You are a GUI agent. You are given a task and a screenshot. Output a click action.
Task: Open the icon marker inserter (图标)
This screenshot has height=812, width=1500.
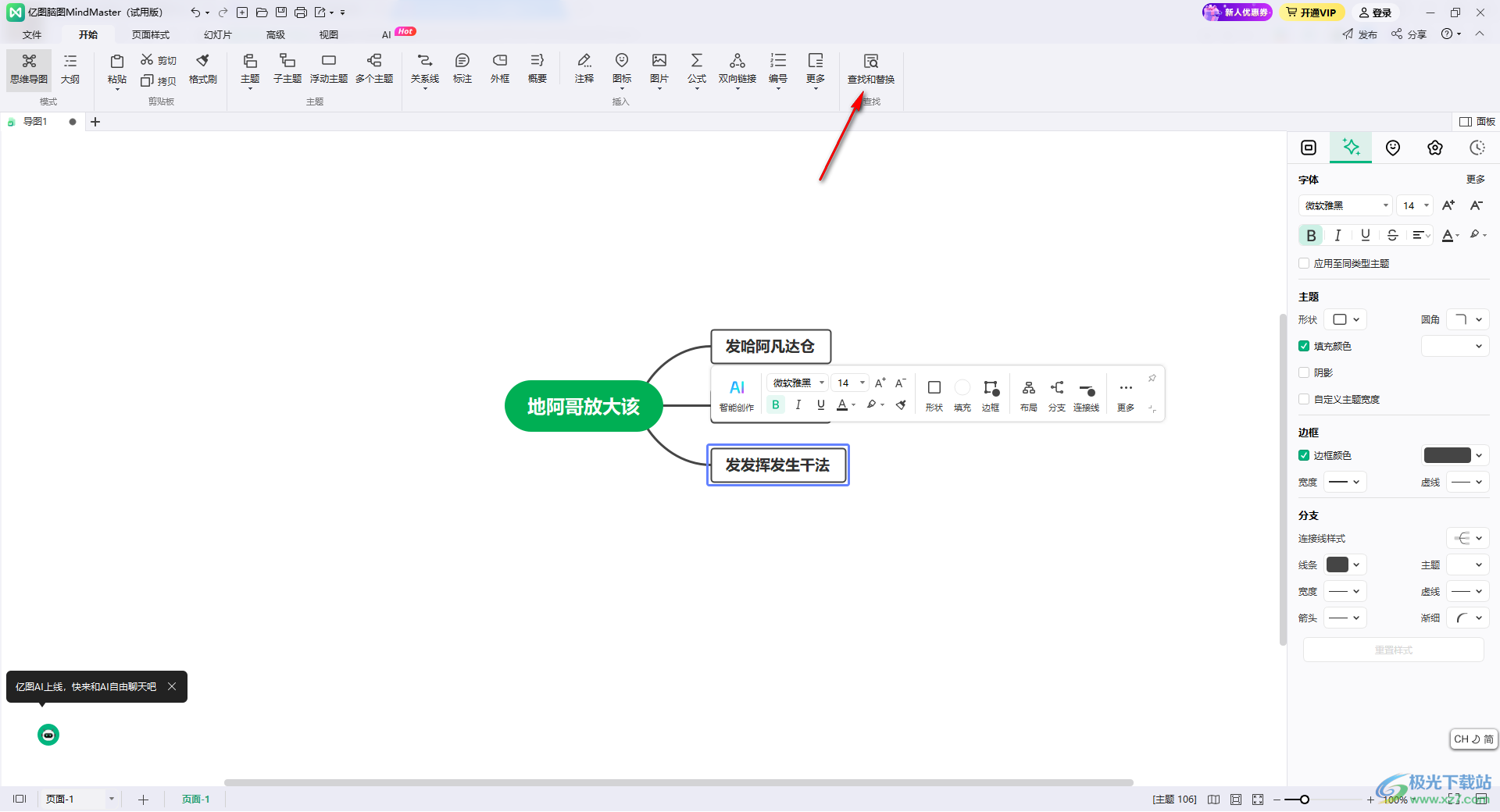[x=622, y=69]
